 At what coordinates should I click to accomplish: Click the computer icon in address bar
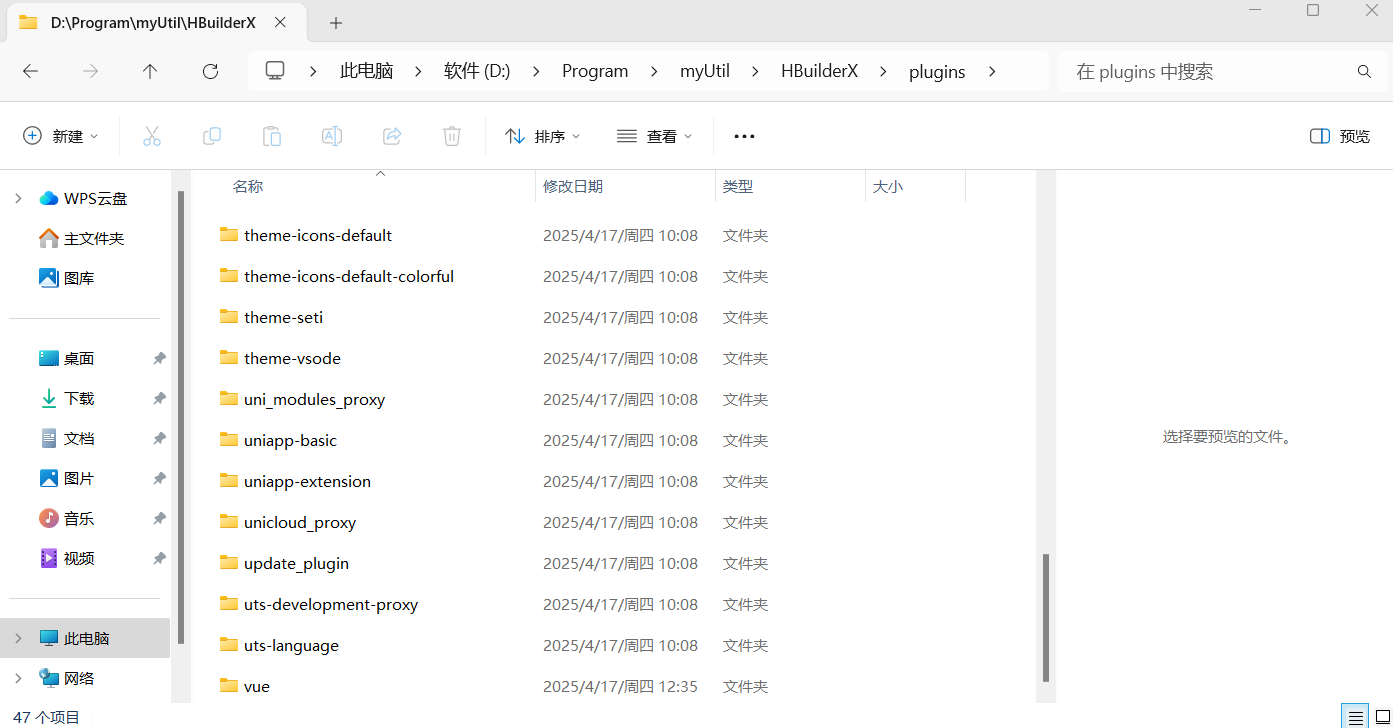pos(275,71)
